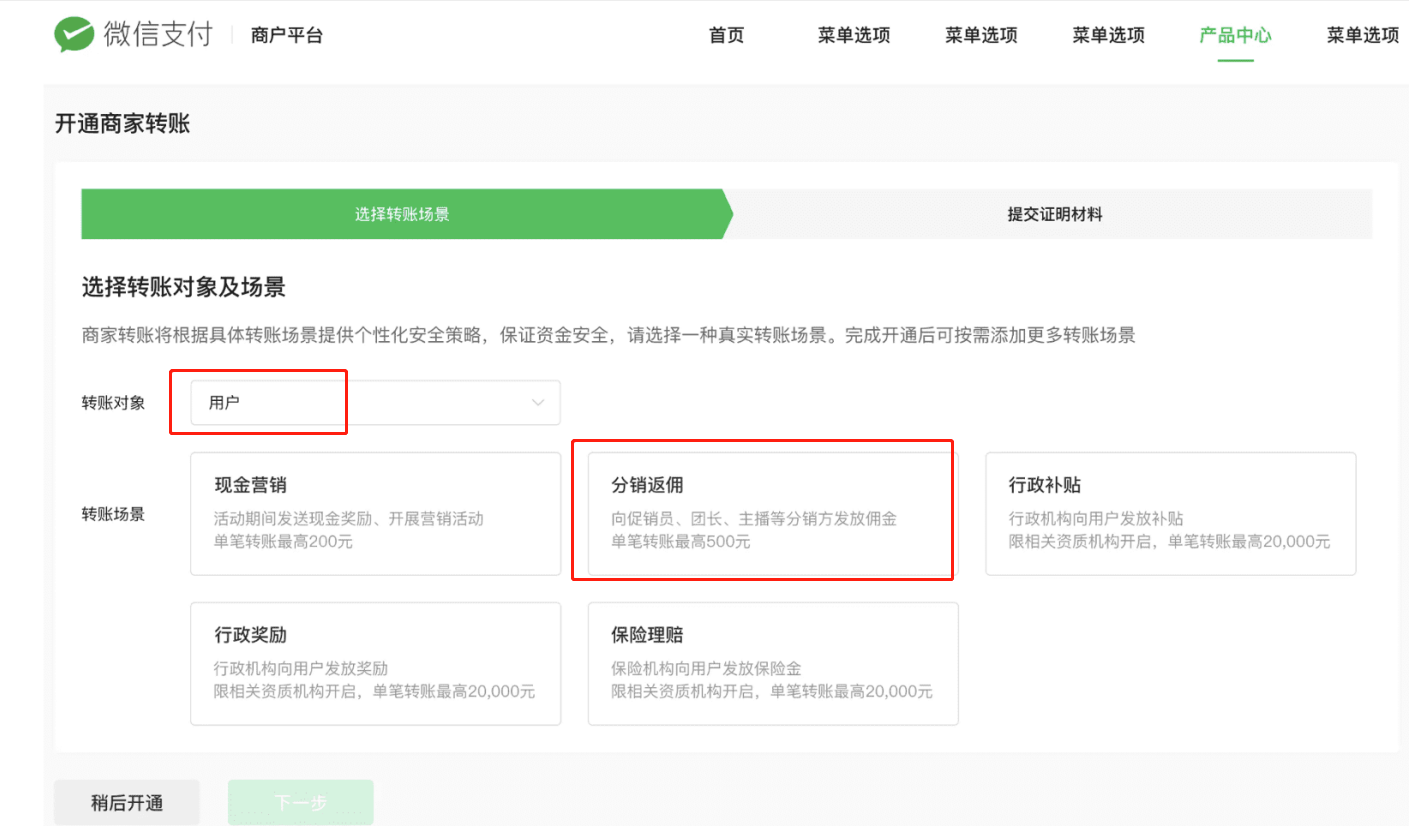The width and height of the screenshot is (1409, 826).
Task: Select the 选择转账场景 progress step
Action: 402,214
